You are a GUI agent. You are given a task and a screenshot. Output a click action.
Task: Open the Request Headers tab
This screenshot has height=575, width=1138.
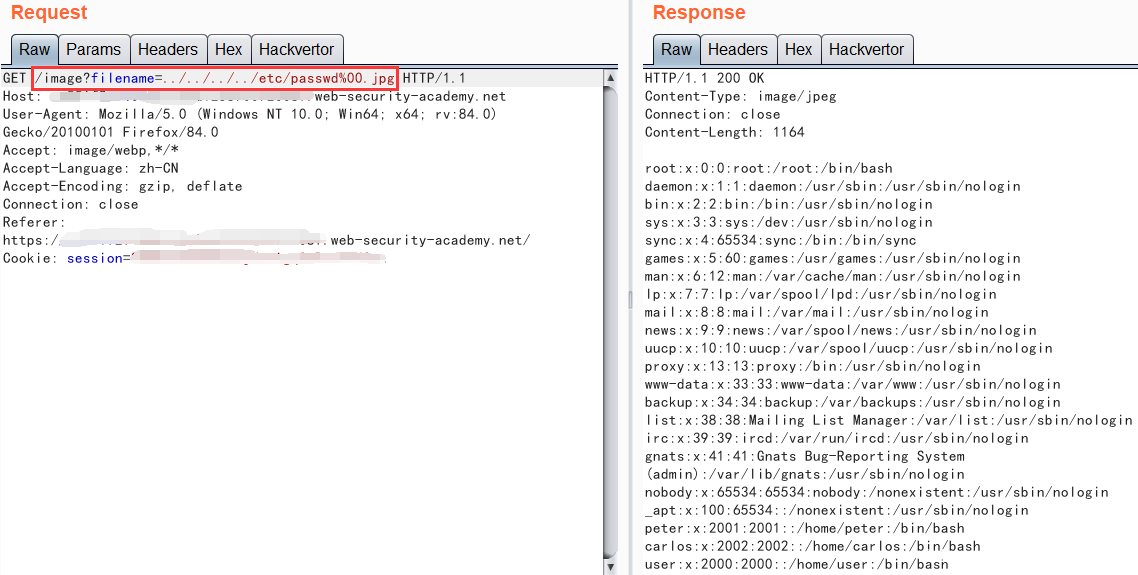tap(167, 49)
